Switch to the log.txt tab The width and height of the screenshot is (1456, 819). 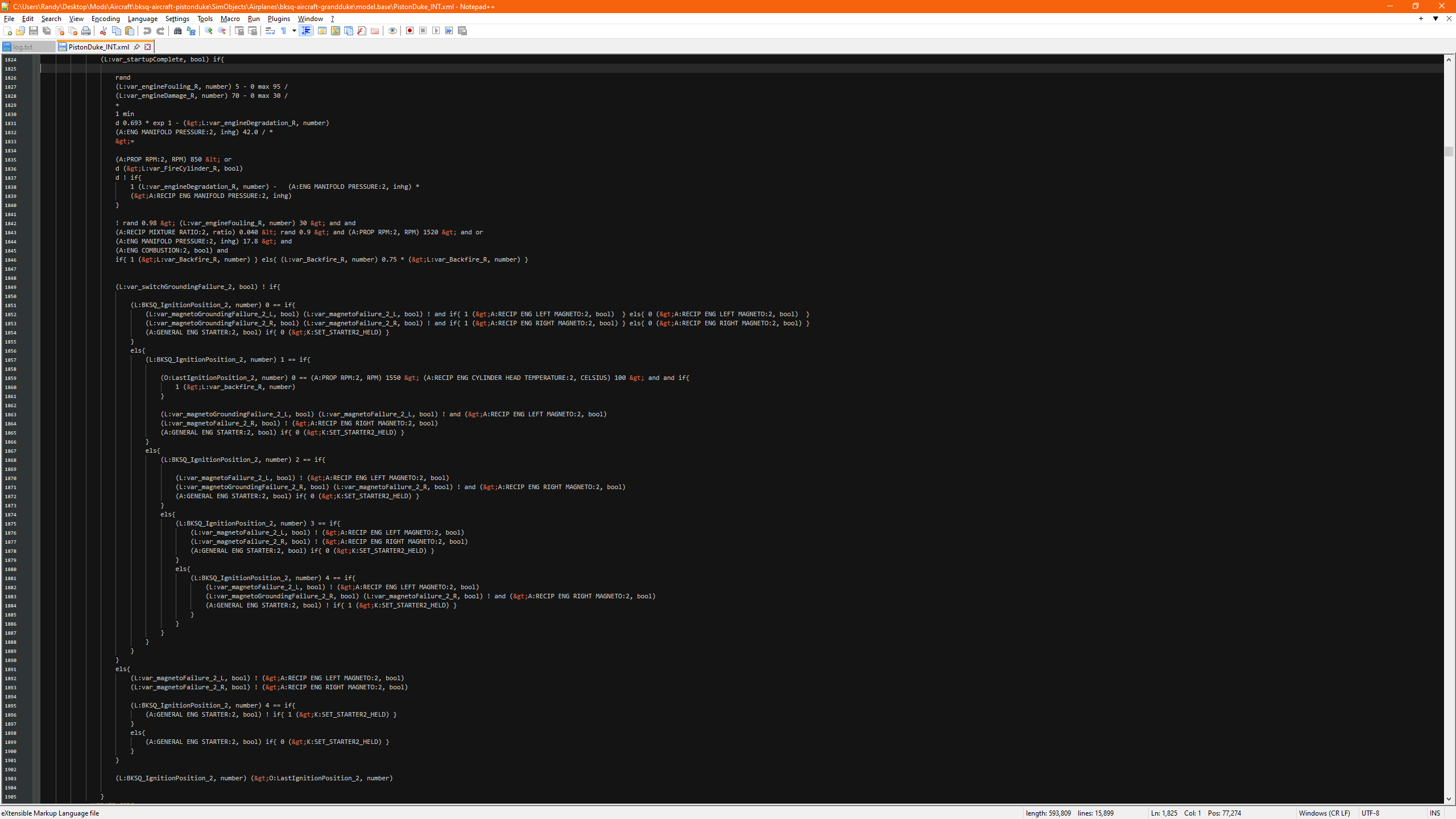tap(23, 47)
